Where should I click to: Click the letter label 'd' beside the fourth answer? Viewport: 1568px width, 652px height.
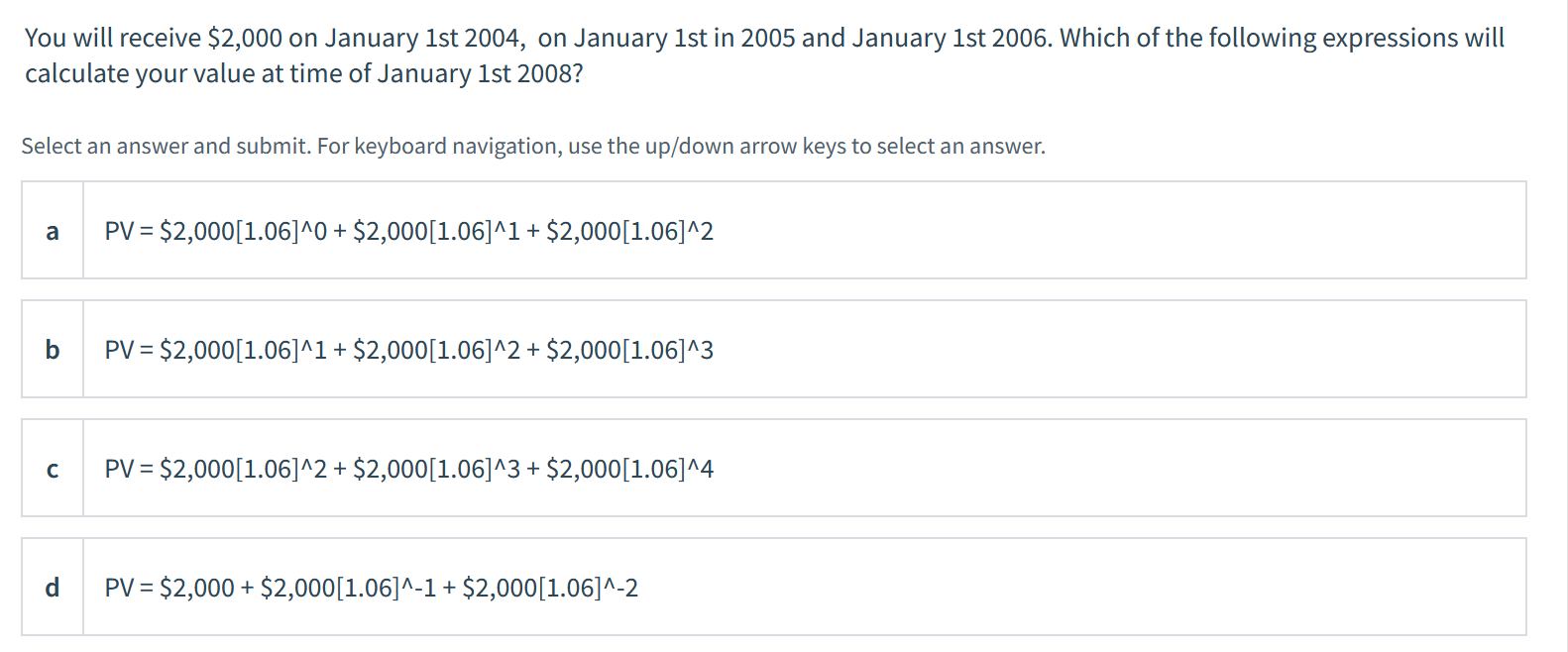point(53,586)
